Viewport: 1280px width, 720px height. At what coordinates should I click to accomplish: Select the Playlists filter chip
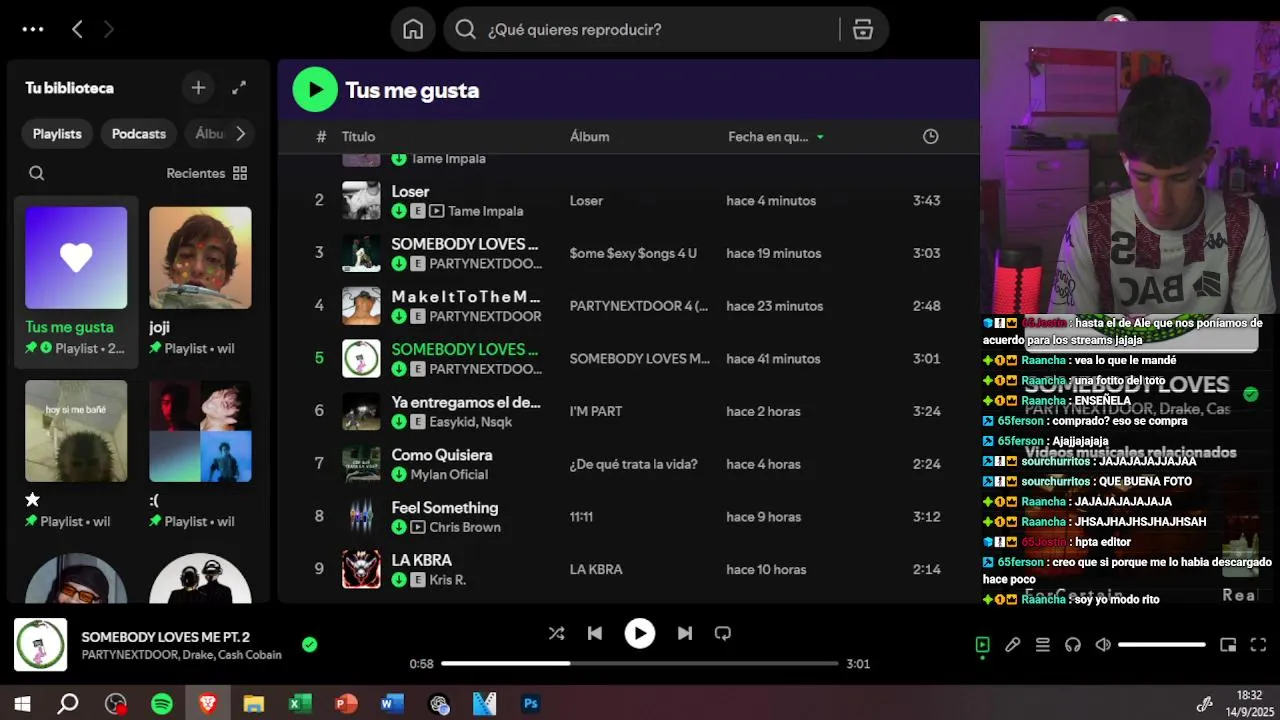(x=57, y=134)
